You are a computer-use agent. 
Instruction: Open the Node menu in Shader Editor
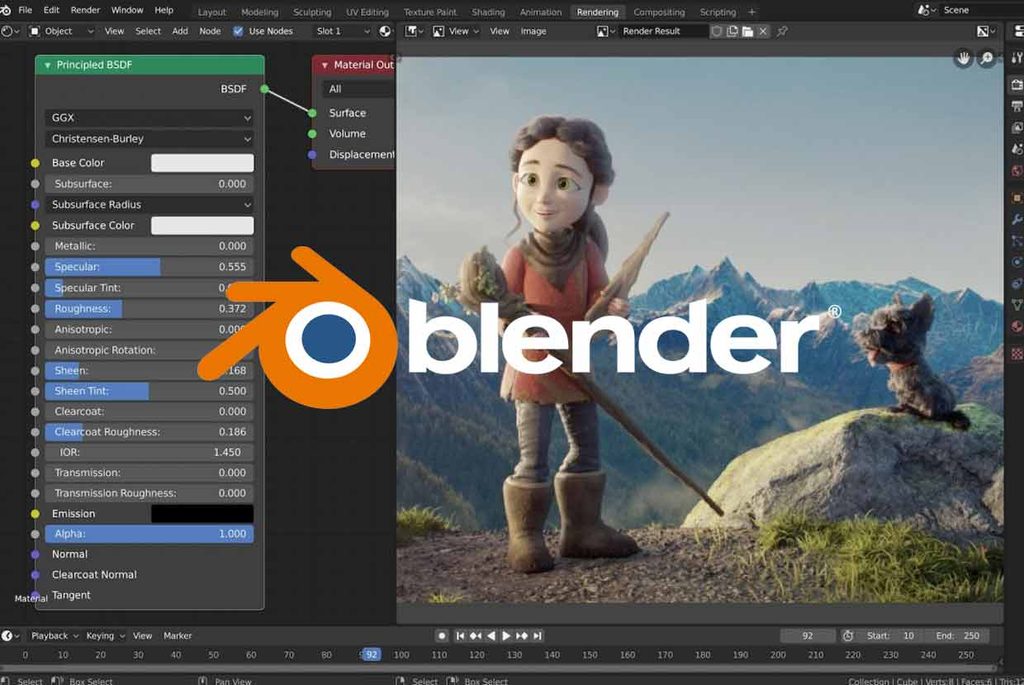(210, 31)
